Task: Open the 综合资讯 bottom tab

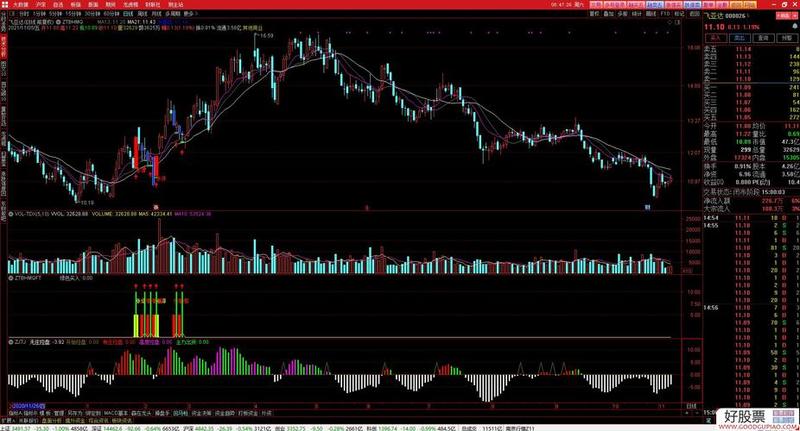Action: (98, 421)
